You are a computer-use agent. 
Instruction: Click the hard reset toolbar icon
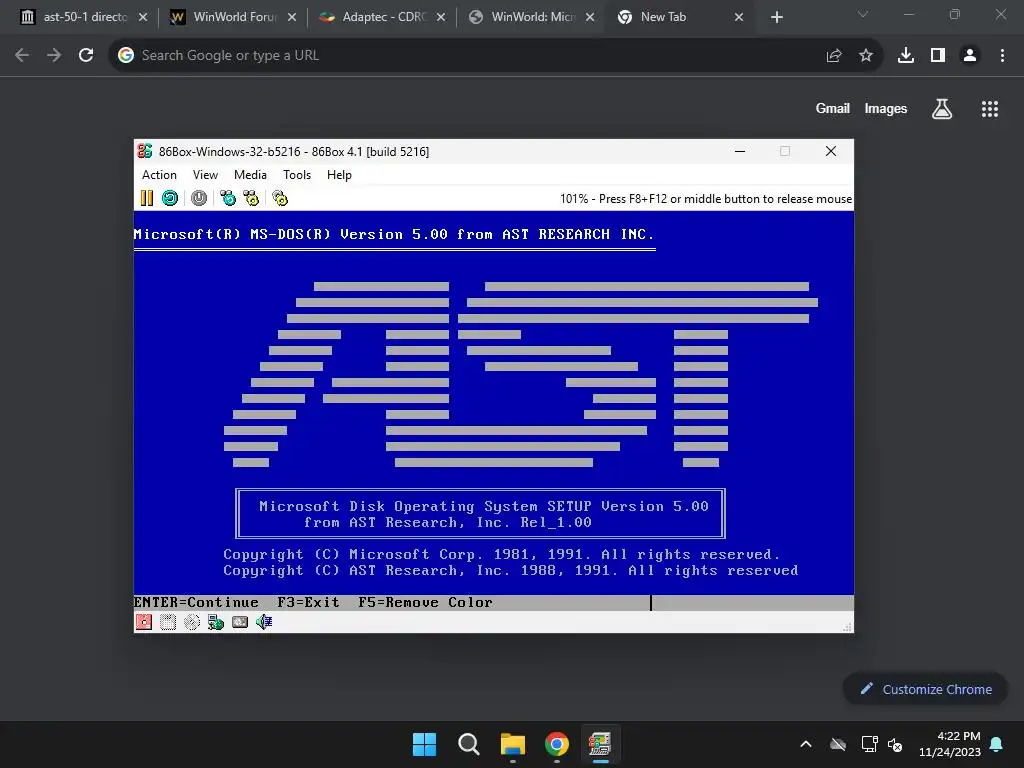click(x=170, y=198)
